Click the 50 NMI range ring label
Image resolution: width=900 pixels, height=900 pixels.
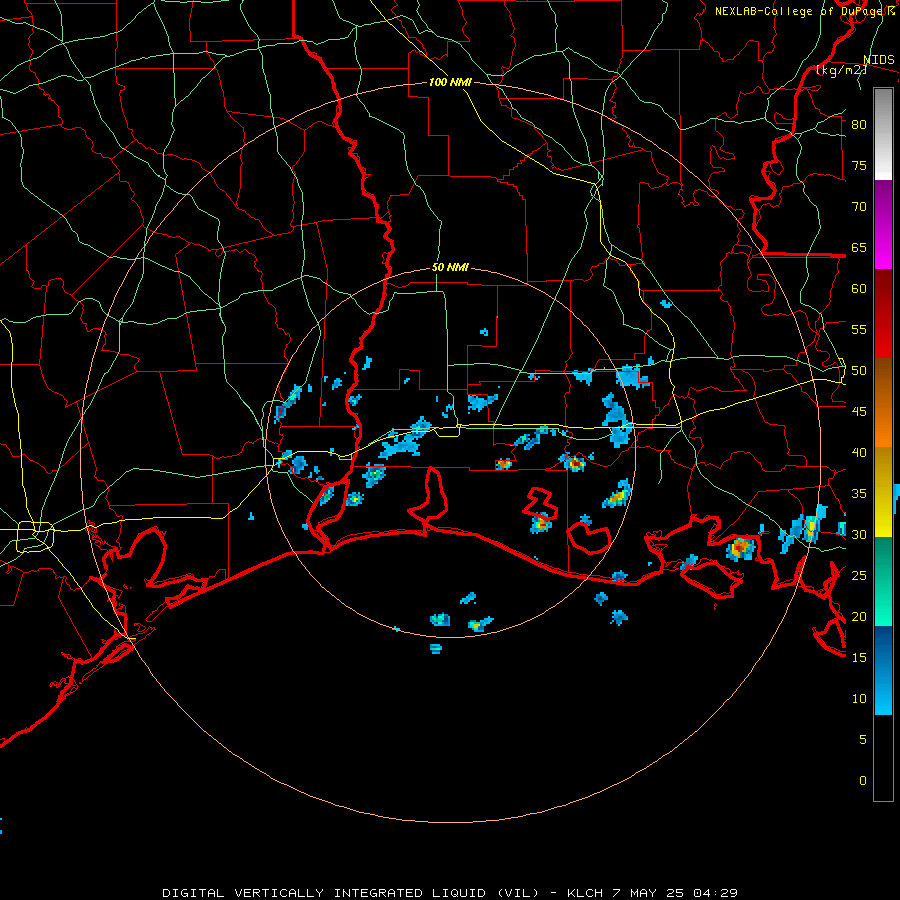click(450, 267)
